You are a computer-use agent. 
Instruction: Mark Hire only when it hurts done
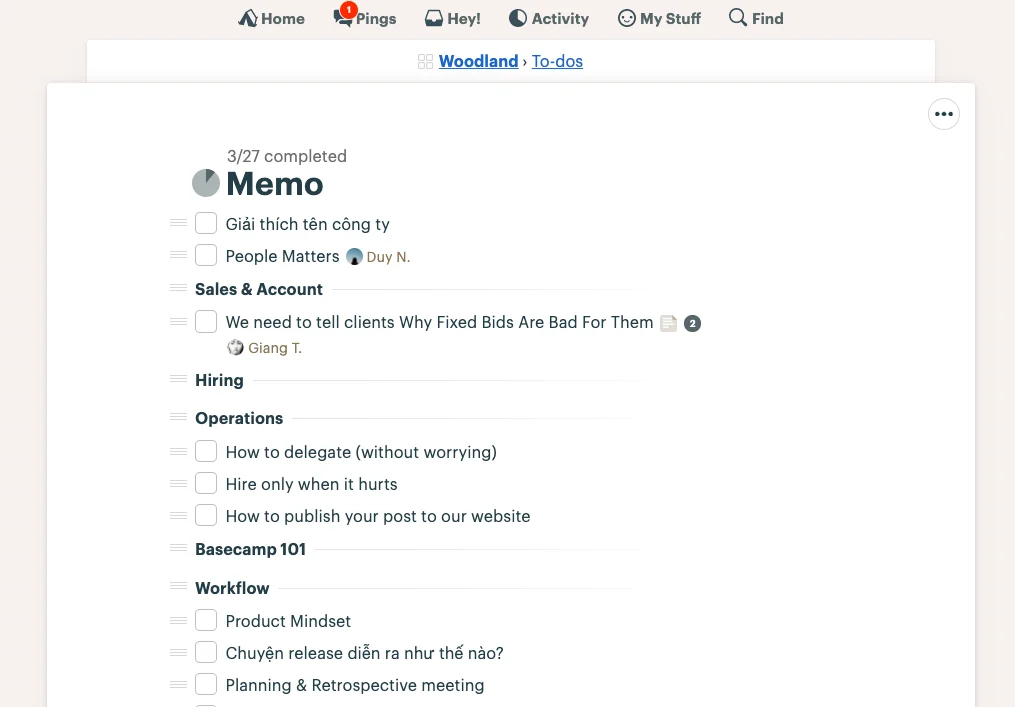coord(206,483)
